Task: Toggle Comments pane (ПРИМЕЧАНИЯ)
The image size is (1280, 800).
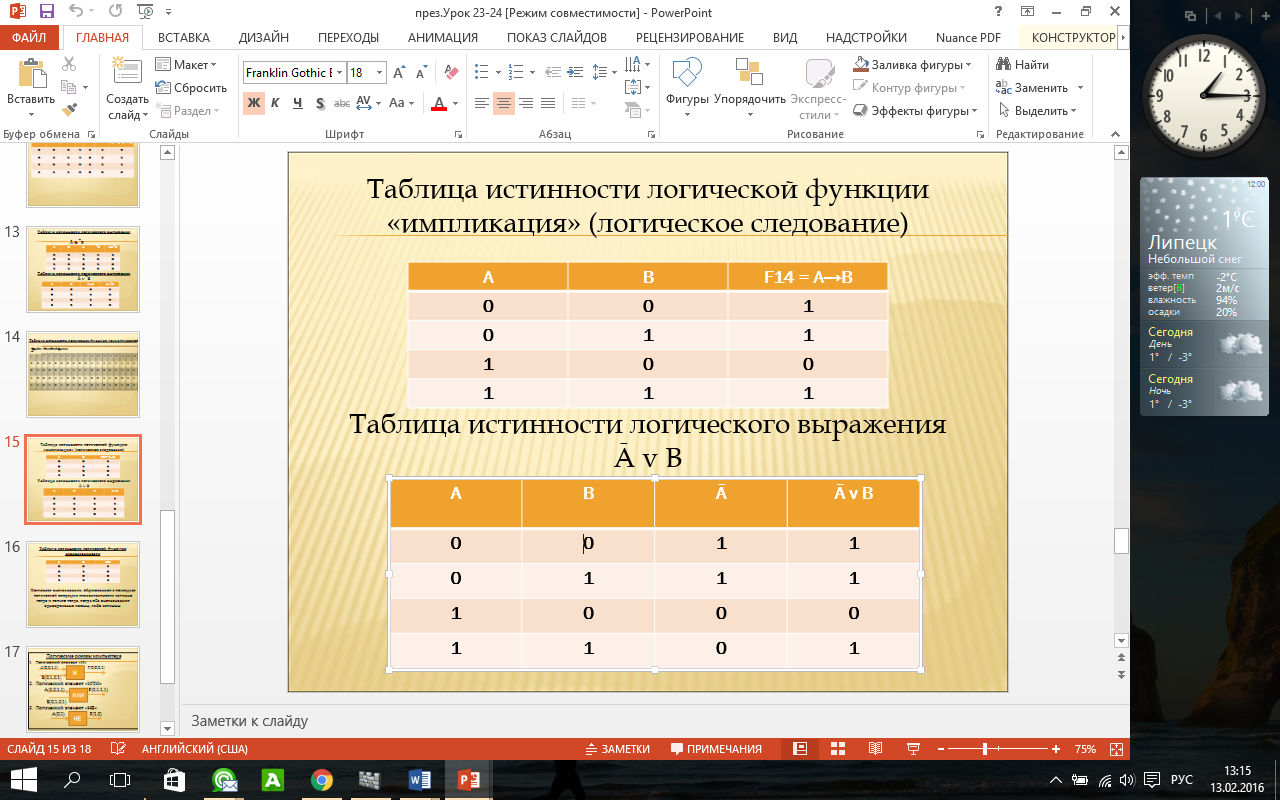Action: (x=716, y=749)
